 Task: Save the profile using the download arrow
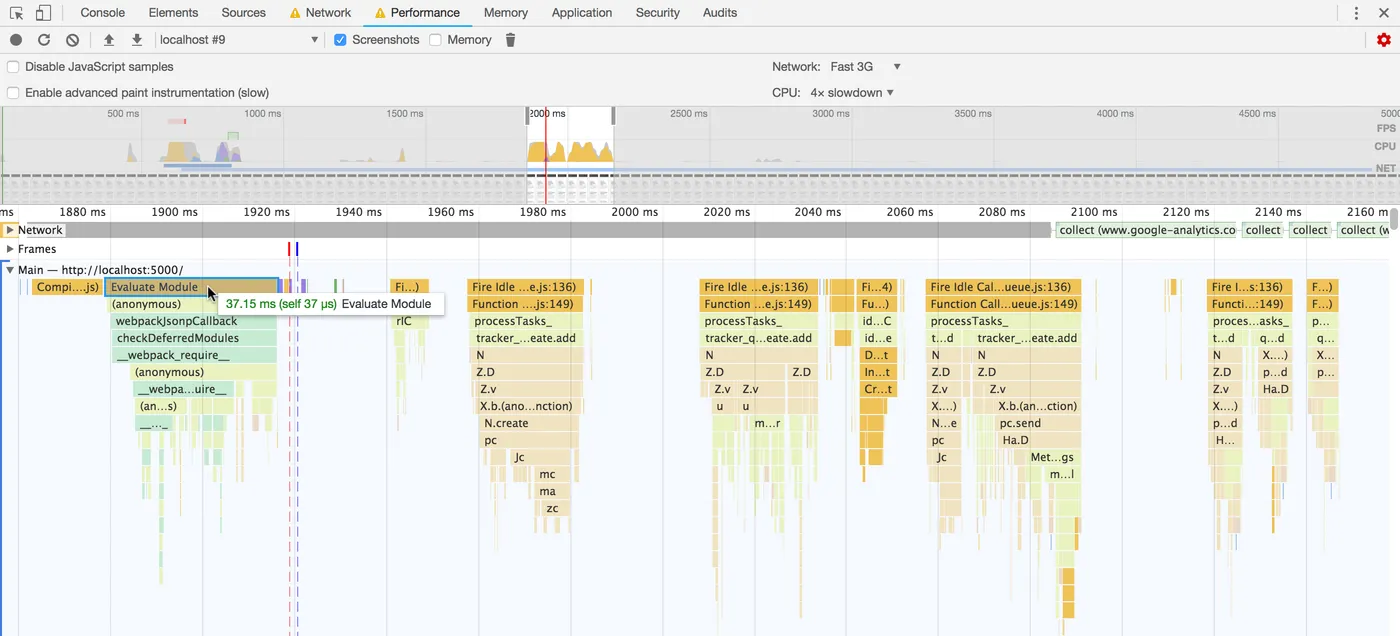point(137,40)
